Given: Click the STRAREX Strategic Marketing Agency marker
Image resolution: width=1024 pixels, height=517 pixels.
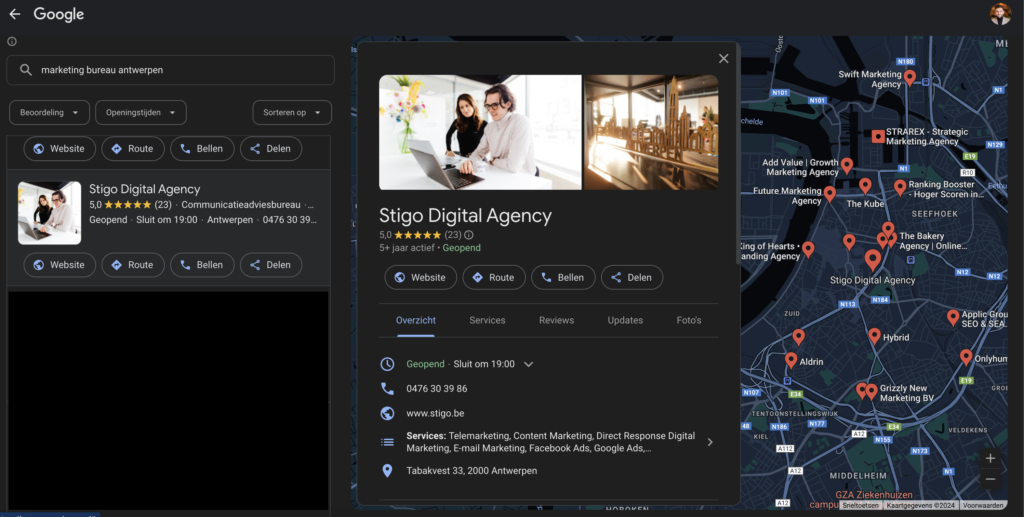Looking at the screenshot, I should [x=878, y=136].
